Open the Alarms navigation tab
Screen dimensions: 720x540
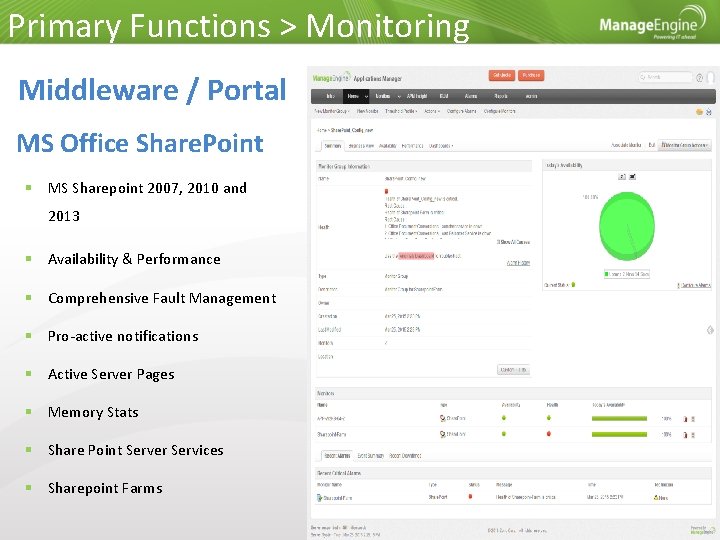coord(471,96)
